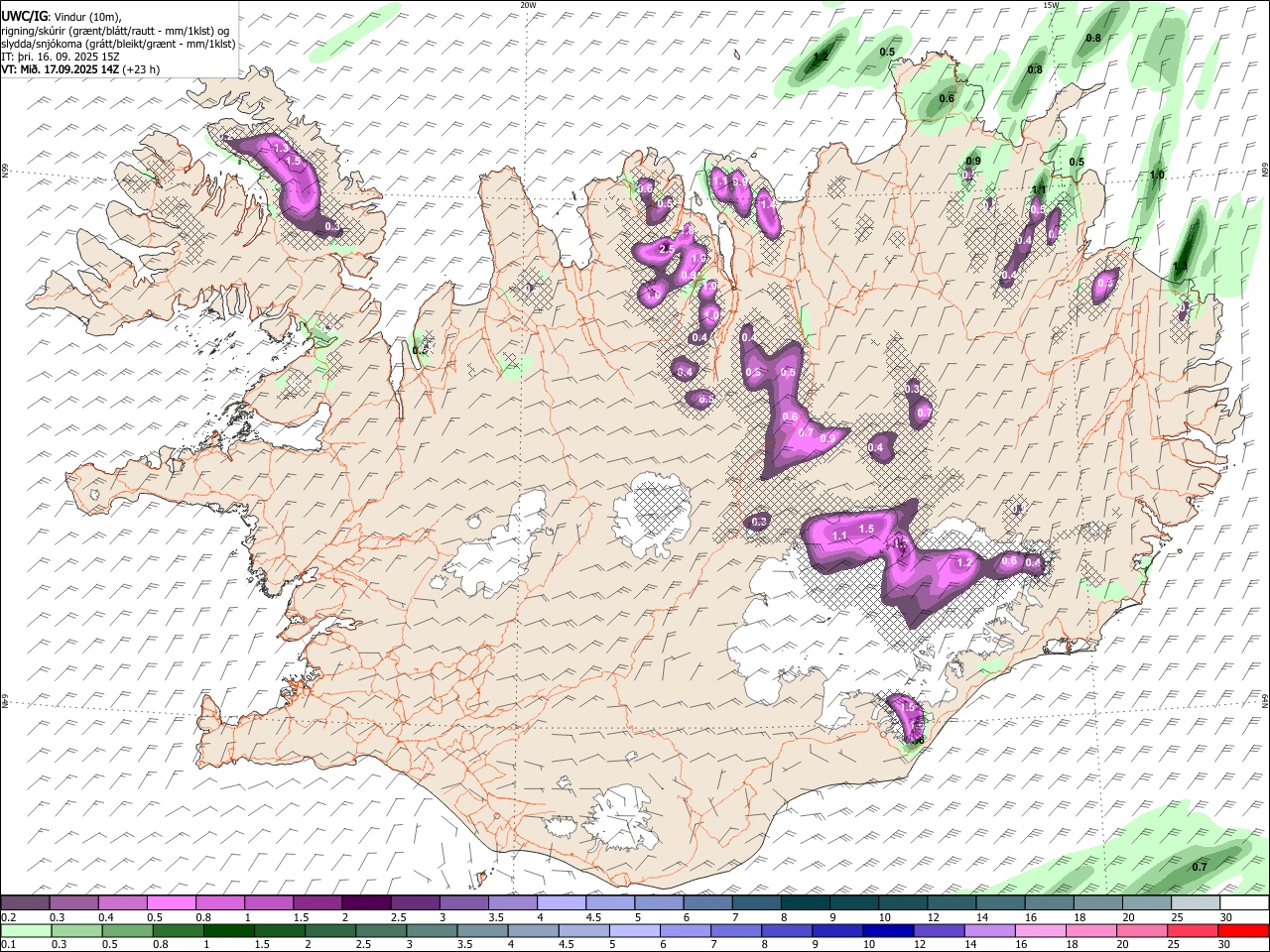Click the white swatch after 30 in the top legend row

point(1244,903)
